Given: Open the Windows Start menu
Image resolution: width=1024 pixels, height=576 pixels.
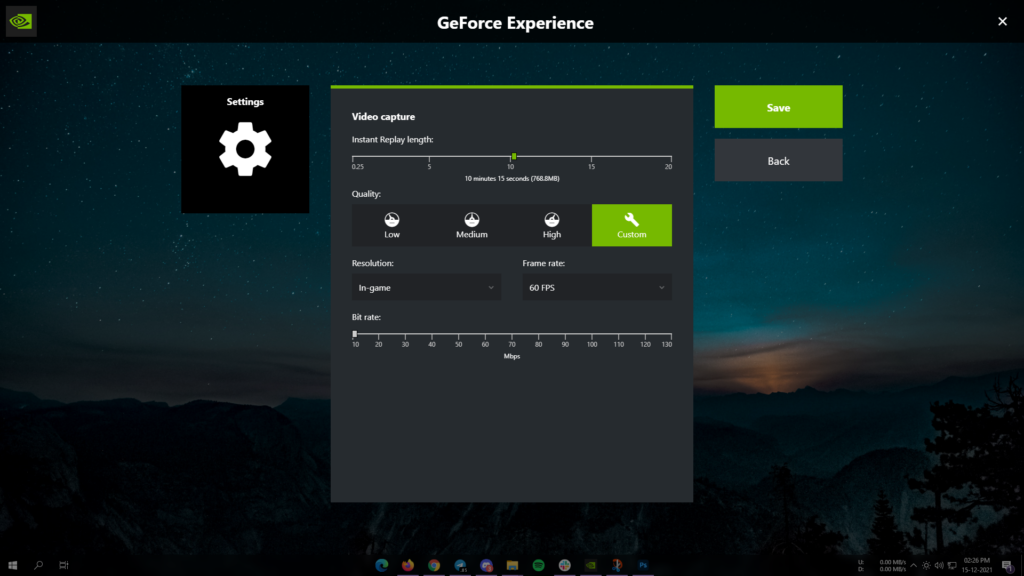Looking at the screenshot, I should (12, 565).
